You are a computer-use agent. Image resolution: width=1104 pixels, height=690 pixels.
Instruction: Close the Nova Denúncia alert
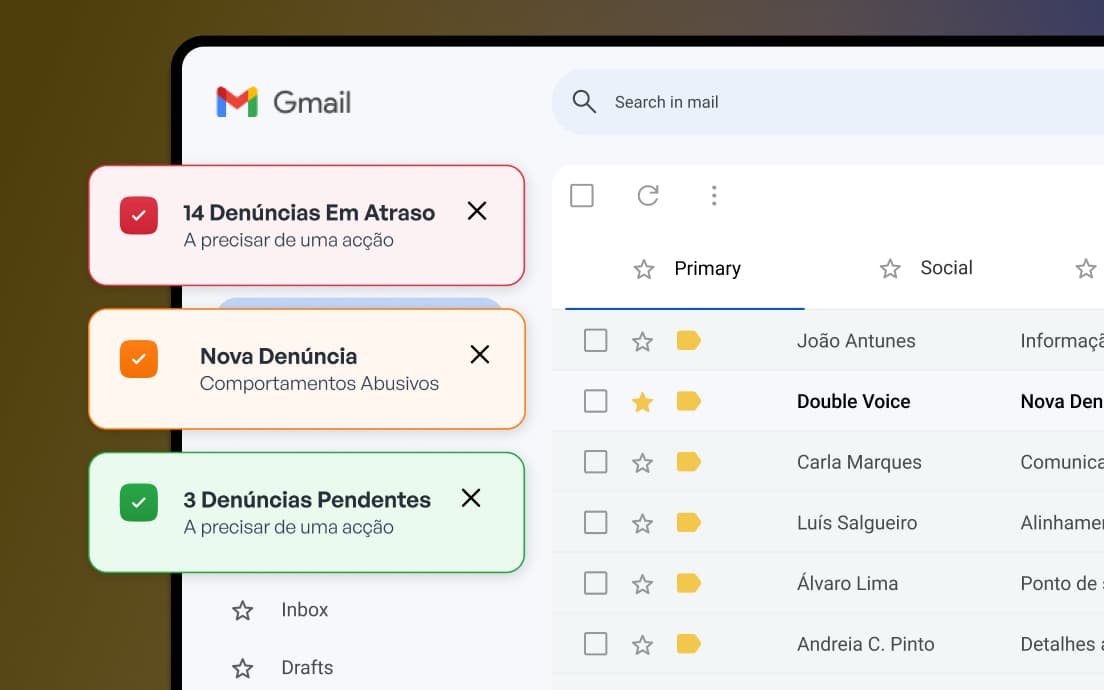479,354
